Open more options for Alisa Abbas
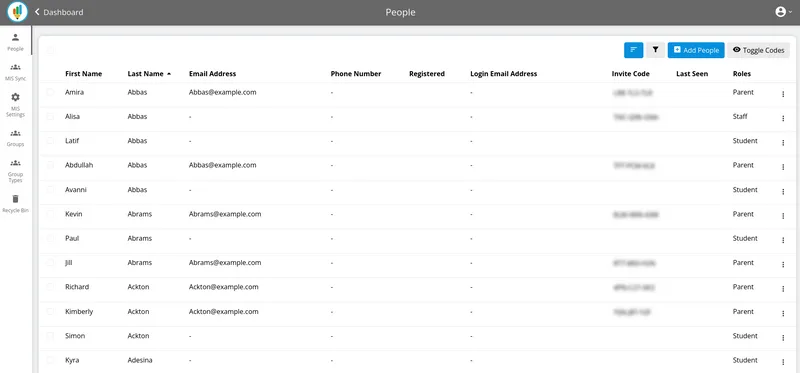 pyautogui.click(x=783, y=118)
